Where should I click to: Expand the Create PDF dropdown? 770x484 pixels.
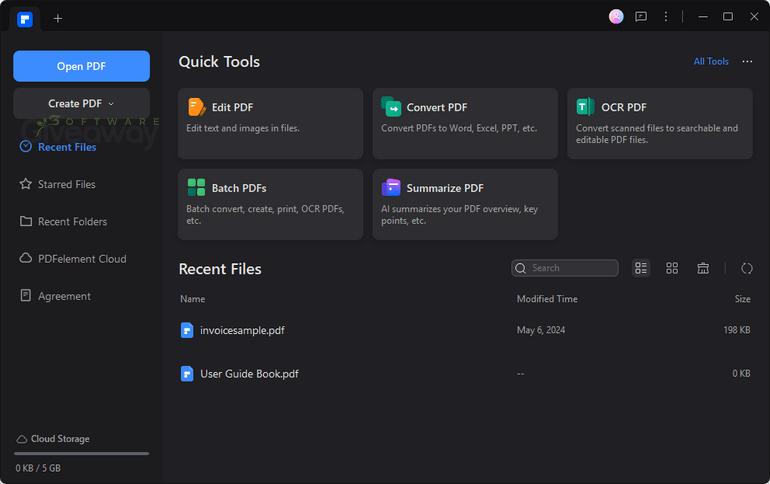tap(82, 104)
